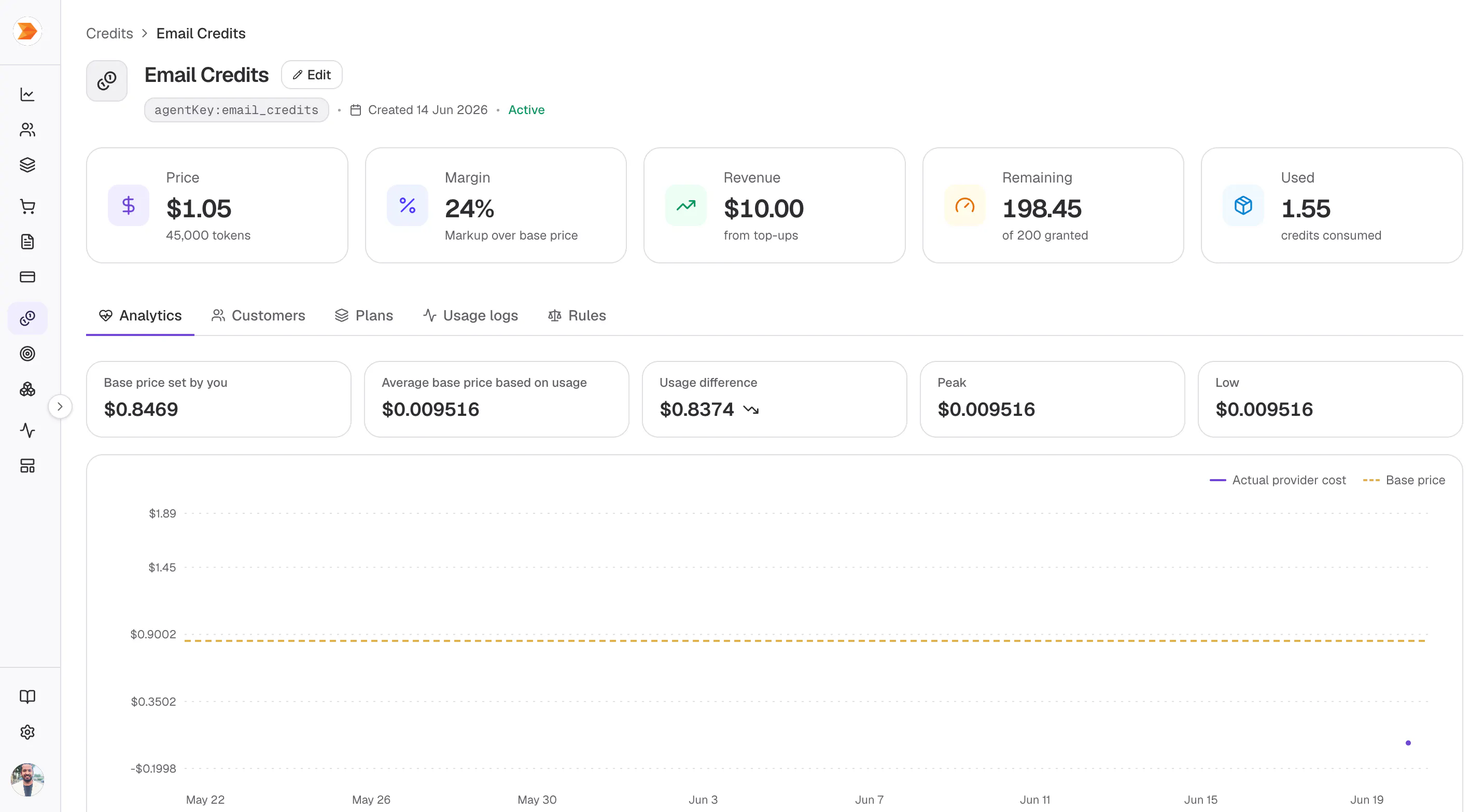Click the $0.8469 base price value
1484x812 pixels.
(x=141, y=410)
